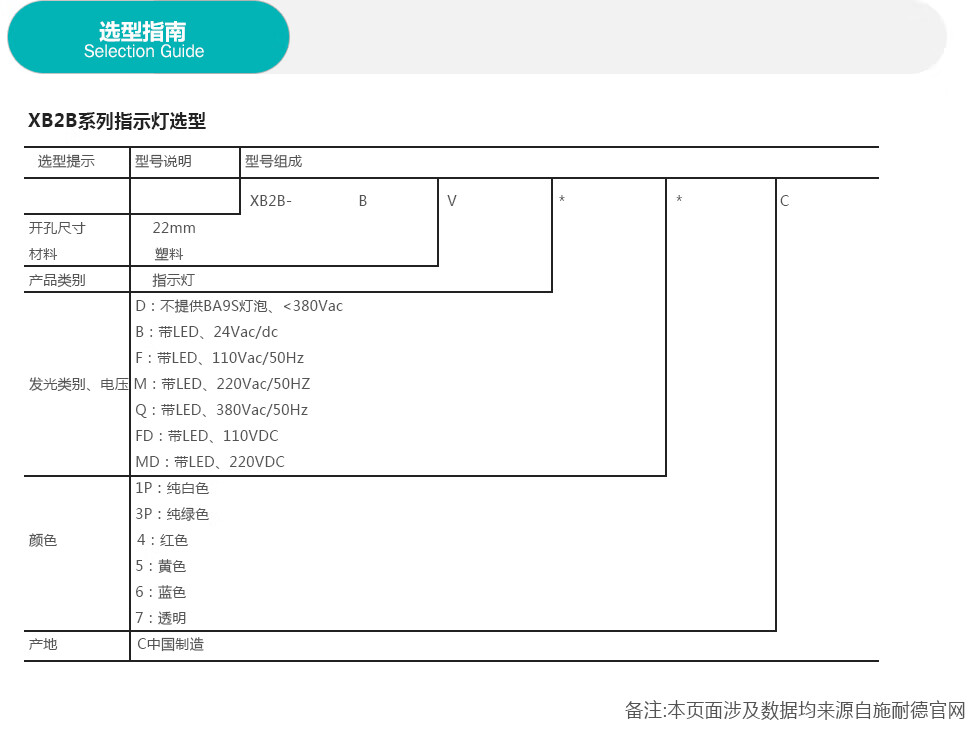Viewport: 980px width, 730px height.
Task: Click color code 3P：纯绿色
Action: click(x=172, y=514)
